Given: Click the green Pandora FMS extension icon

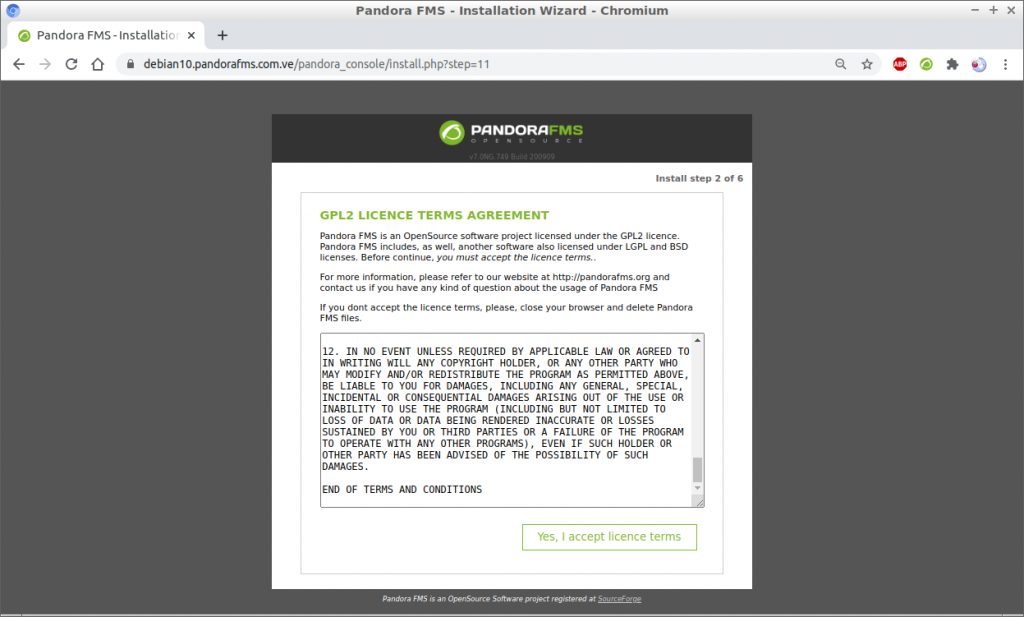Looking at the screenshot, I should 926,64.
